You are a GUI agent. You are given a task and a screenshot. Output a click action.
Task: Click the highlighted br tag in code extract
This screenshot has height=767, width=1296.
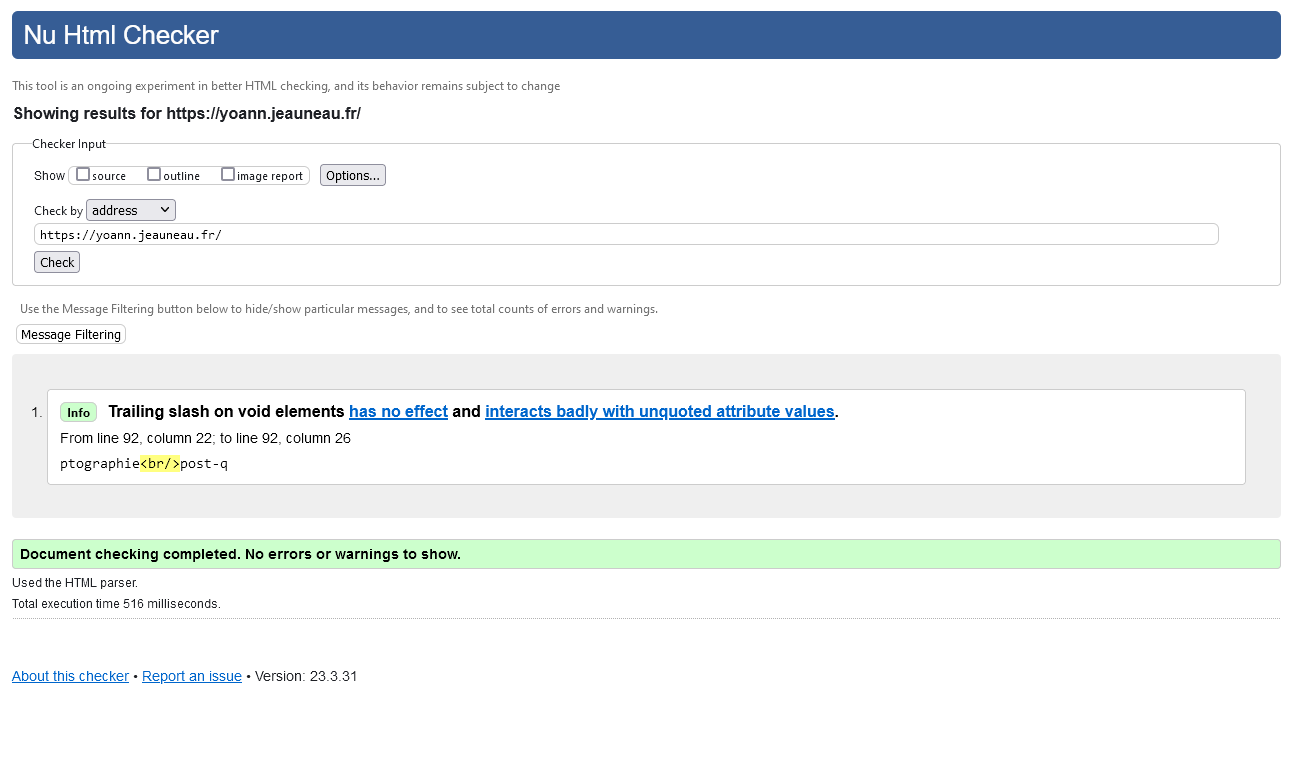(160, 464)
